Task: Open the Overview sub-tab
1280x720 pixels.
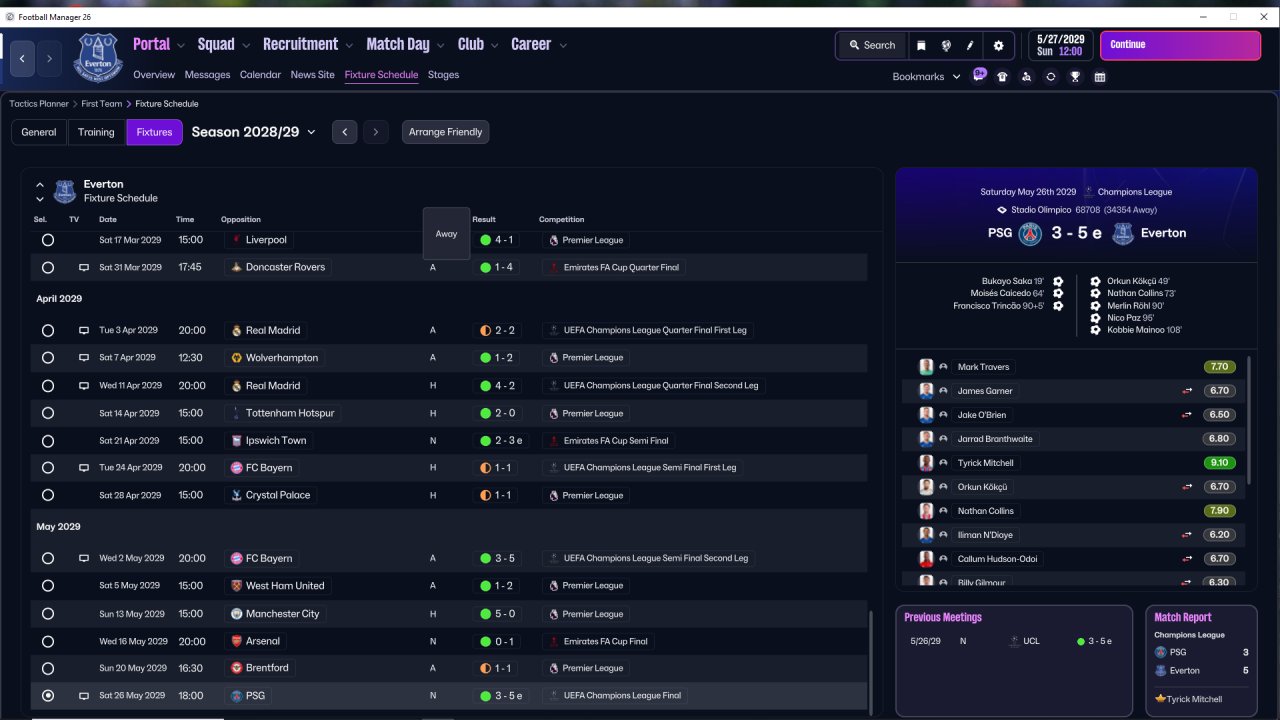Action: point(154,75)
